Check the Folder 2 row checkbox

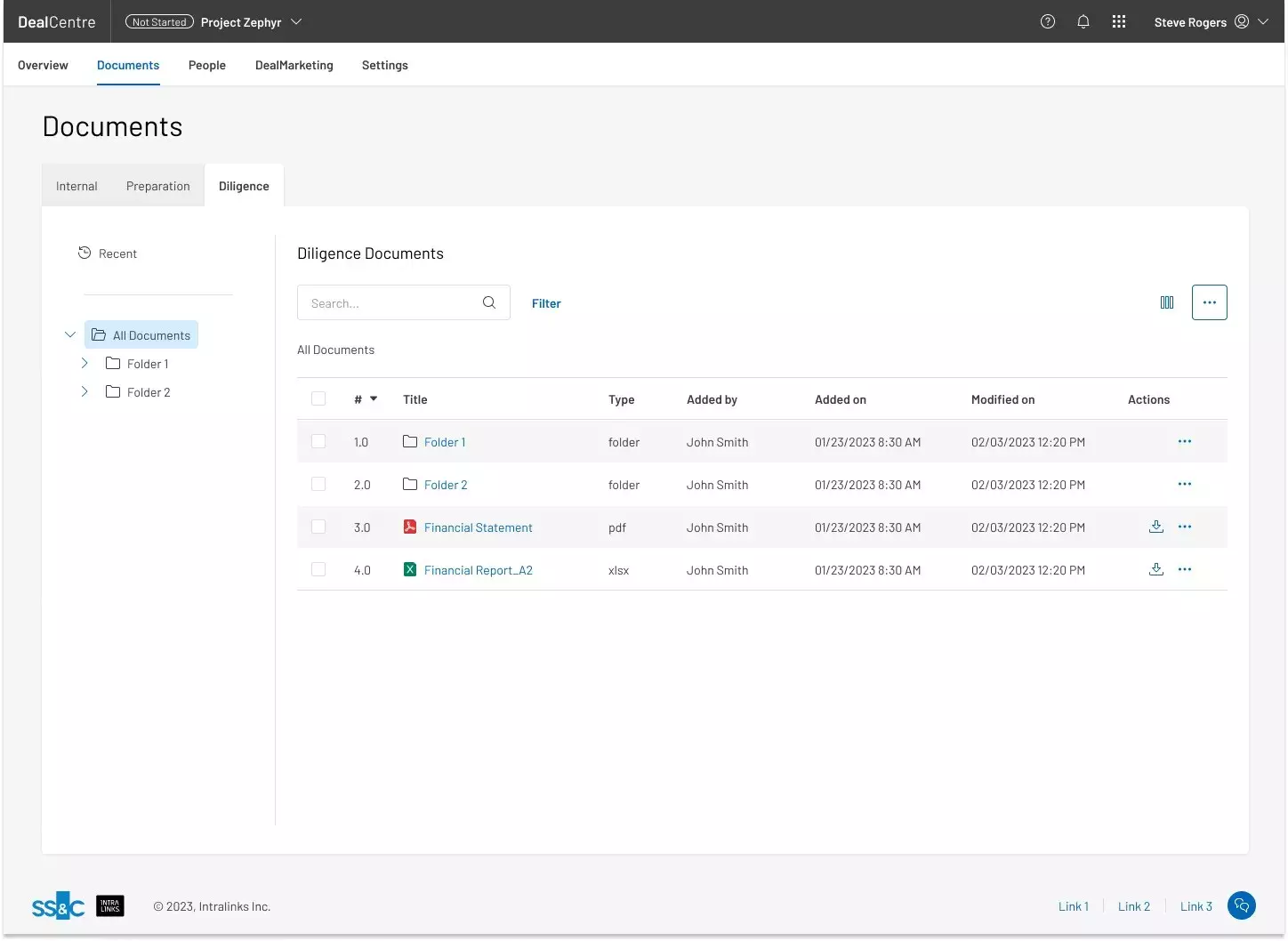(x=318, y=485)
